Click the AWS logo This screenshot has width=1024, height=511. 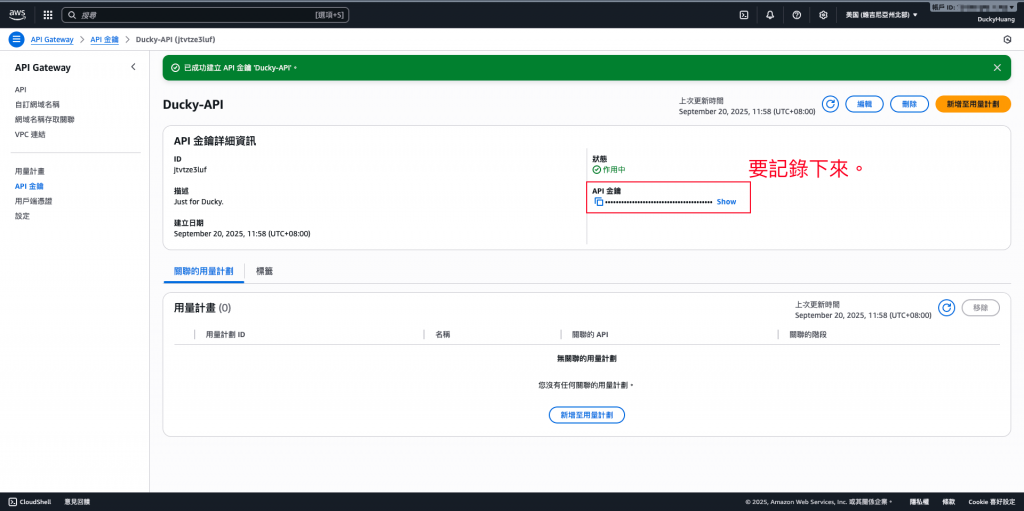coord(17,14)
